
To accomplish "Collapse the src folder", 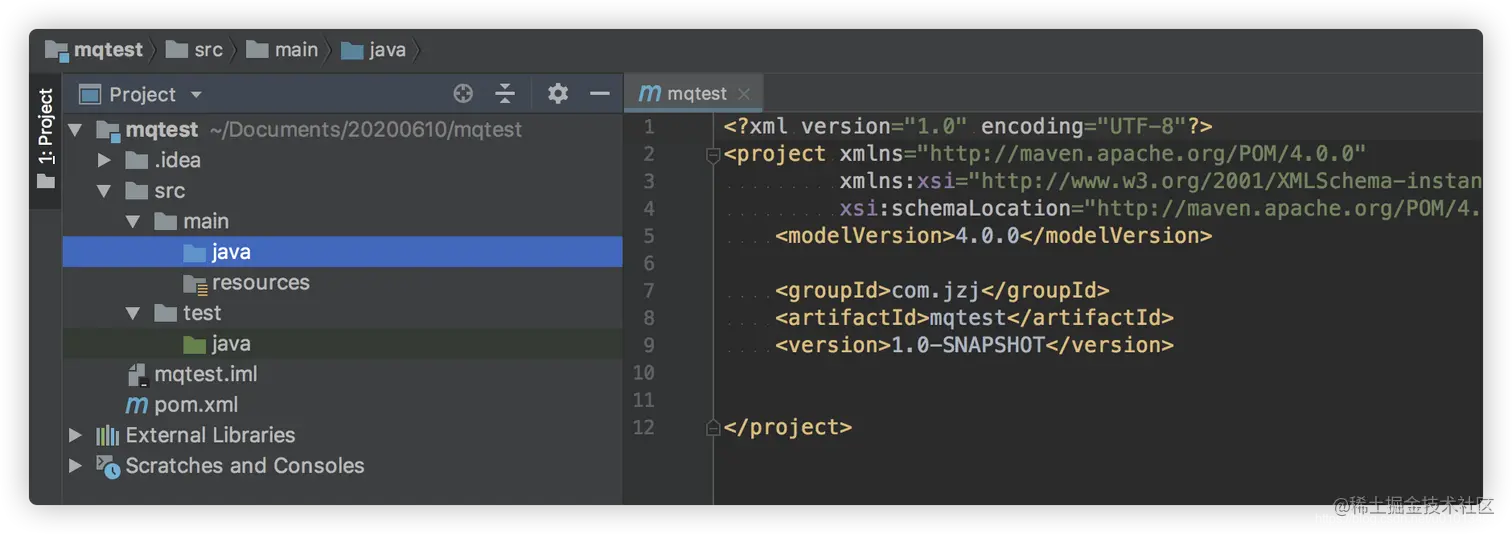I will (104, 191).
